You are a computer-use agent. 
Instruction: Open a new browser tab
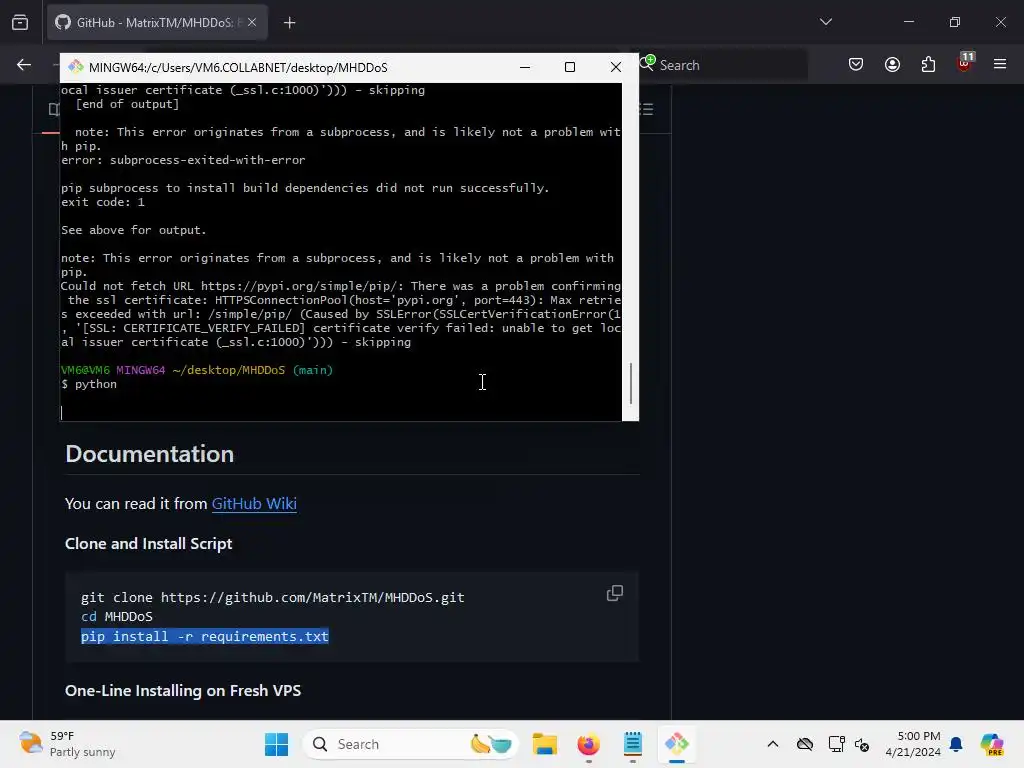tap(289, 23)
